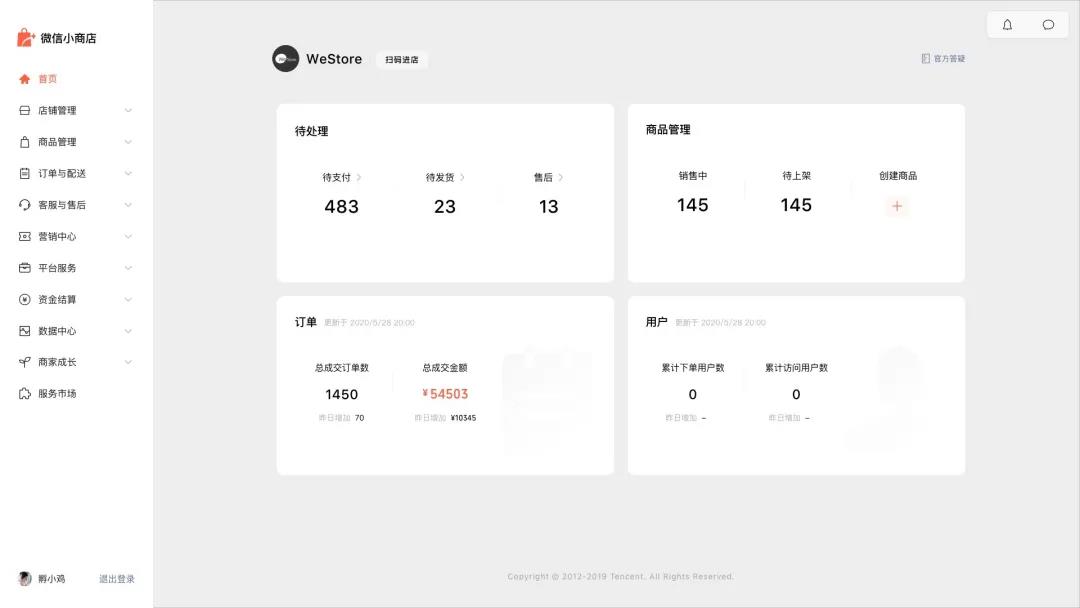Click the 销售中 label
The image size is (1080, 608).
(x=693, y=176)
